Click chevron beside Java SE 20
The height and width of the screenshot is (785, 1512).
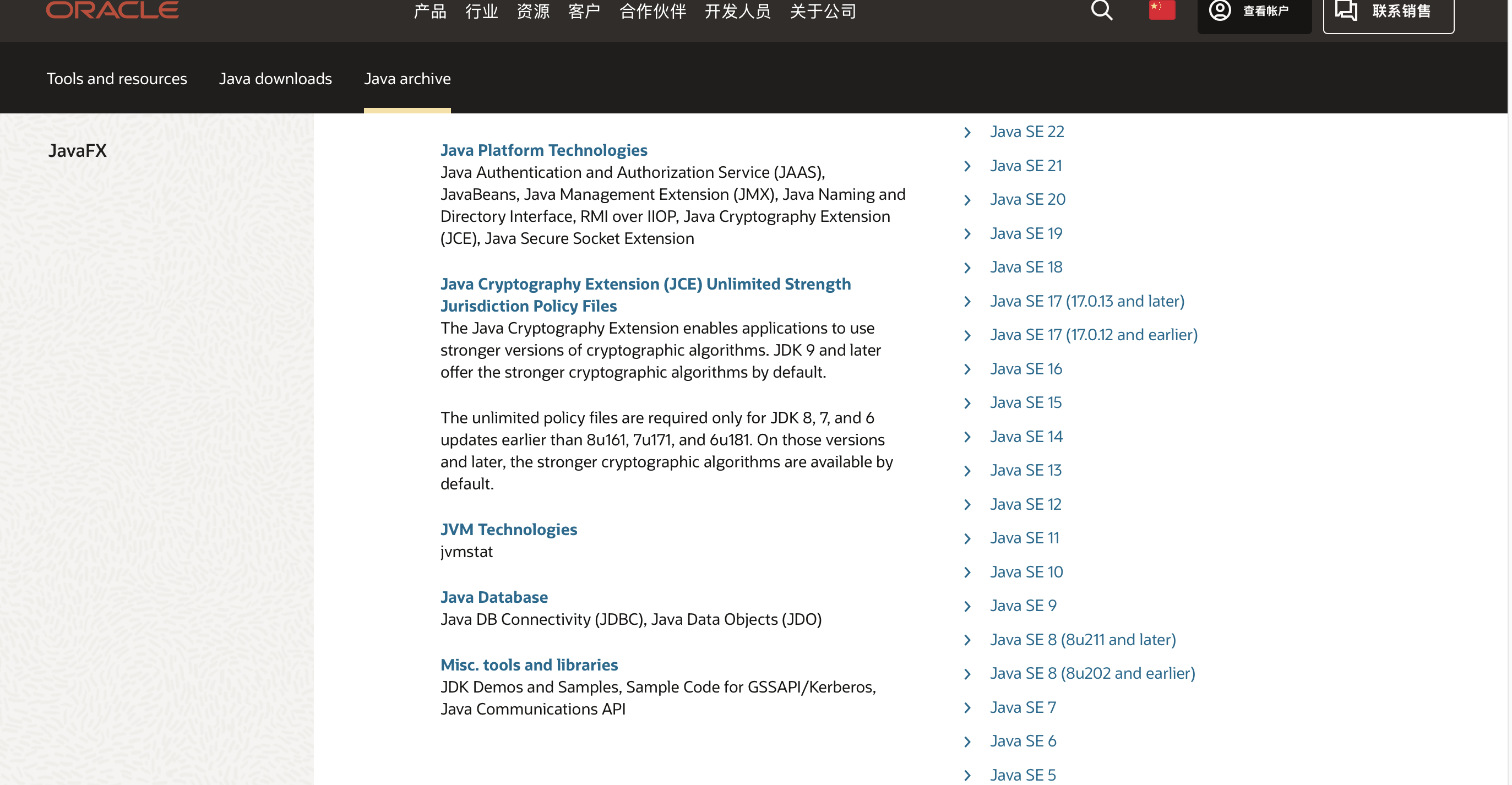[967, 200]
